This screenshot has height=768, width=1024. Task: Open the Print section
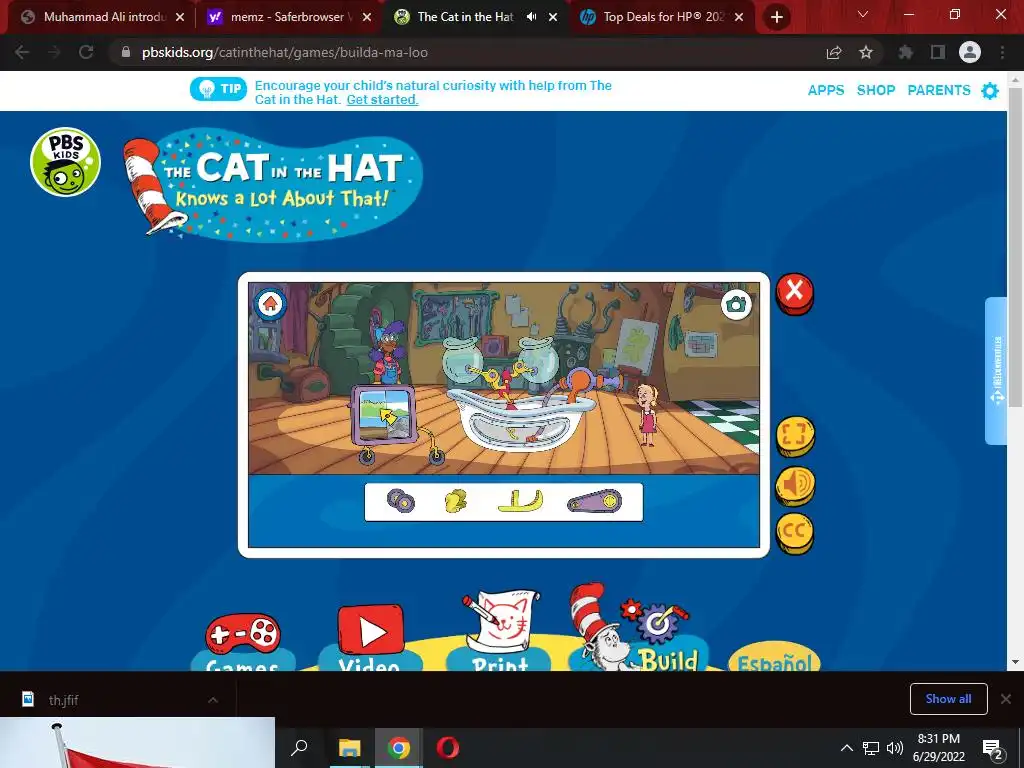point(500,632)
